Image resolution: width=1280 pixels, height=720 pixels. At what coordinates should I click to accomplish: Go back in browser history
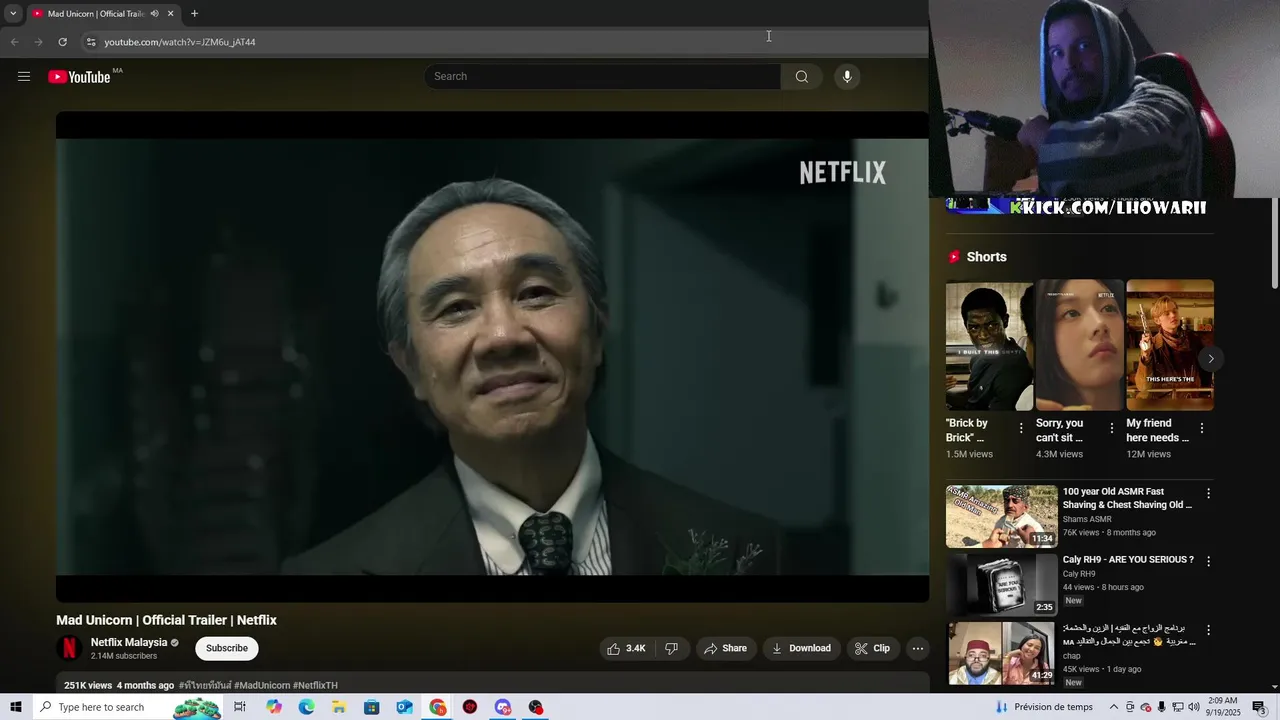click(x=14, y=42)
